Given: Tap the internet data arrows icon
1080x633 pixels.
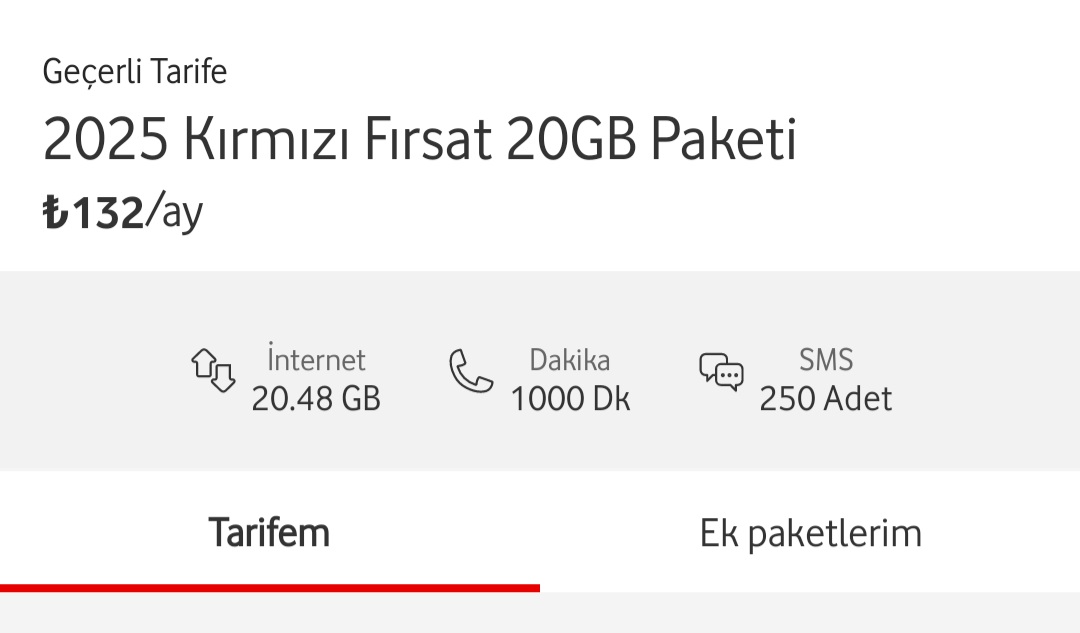Looking at the screenshot, I should (x=213, y=369).
